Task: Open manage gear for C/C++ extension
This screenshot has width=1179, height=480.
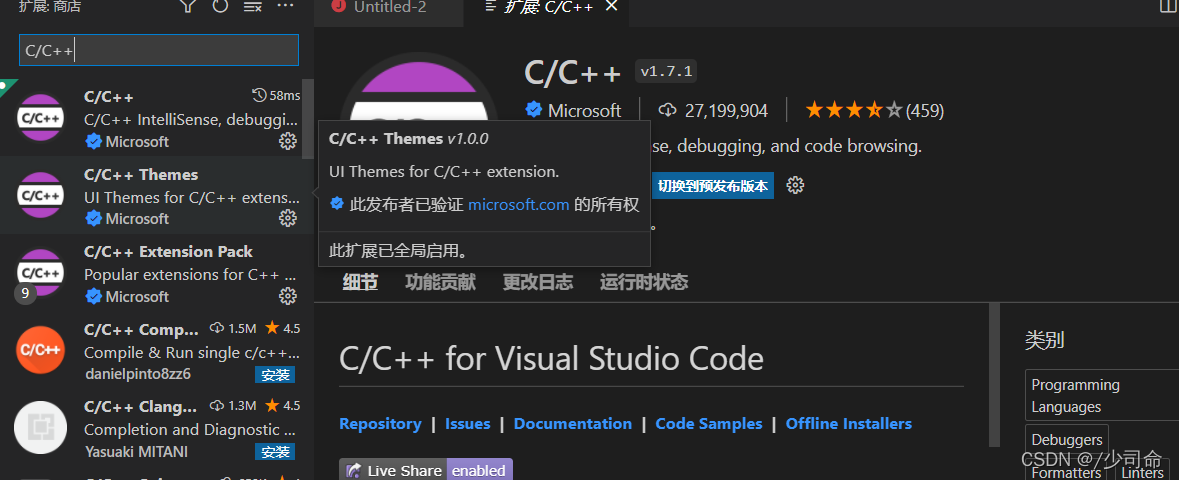Action: tap(287, 141)
